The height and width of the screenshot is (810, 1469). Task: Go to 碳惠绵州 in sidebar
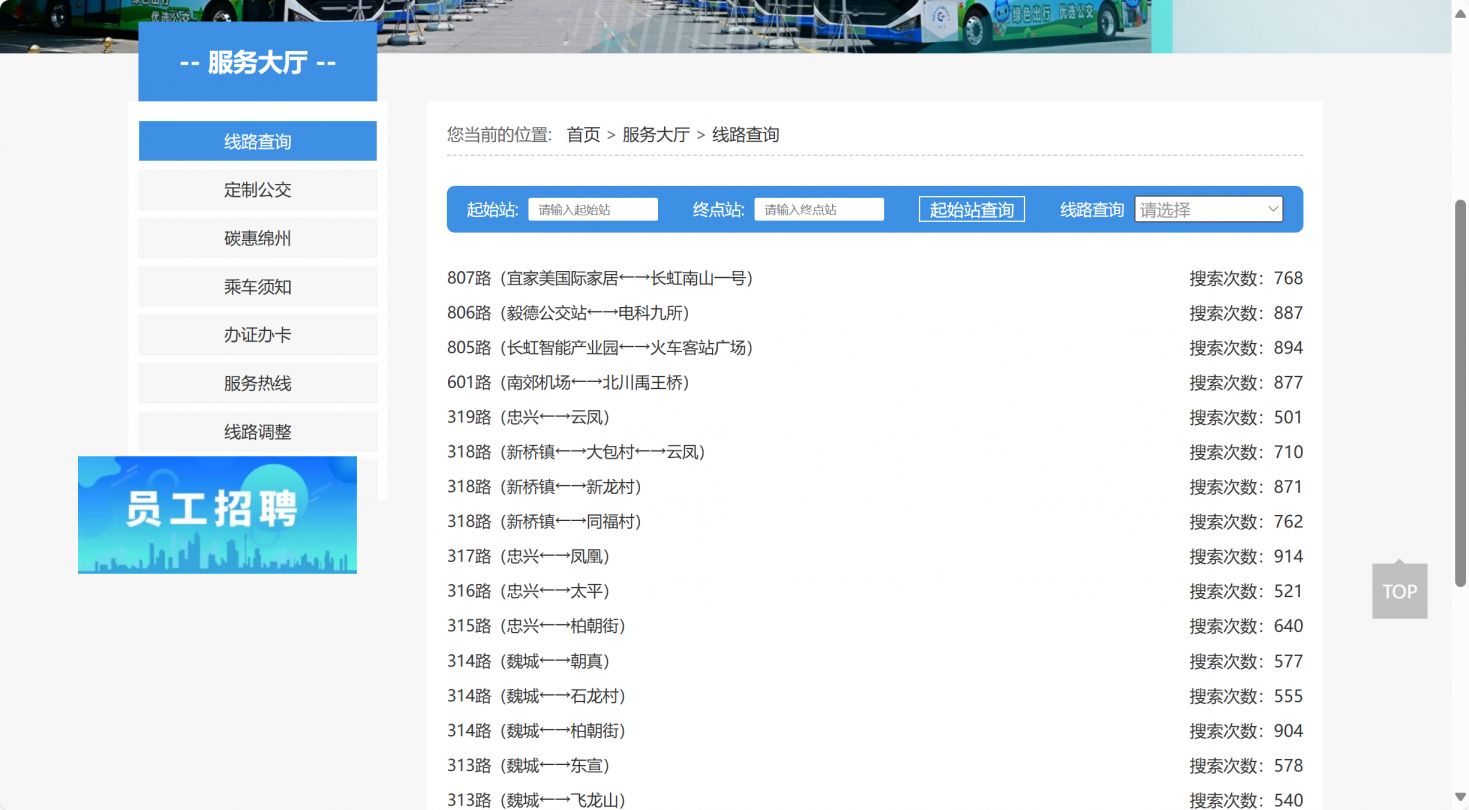point(257,239)
